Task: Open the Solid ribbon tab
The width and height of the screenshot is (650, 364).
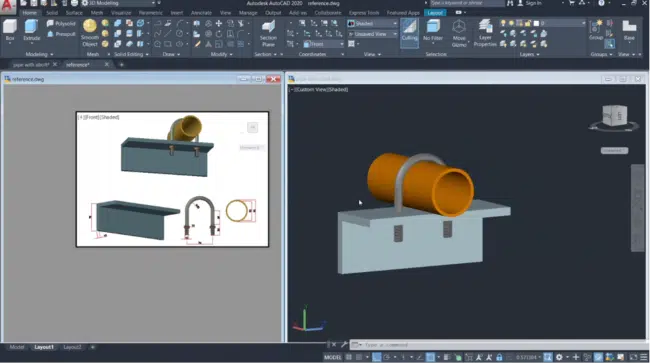Action: (x=52, y=13)
